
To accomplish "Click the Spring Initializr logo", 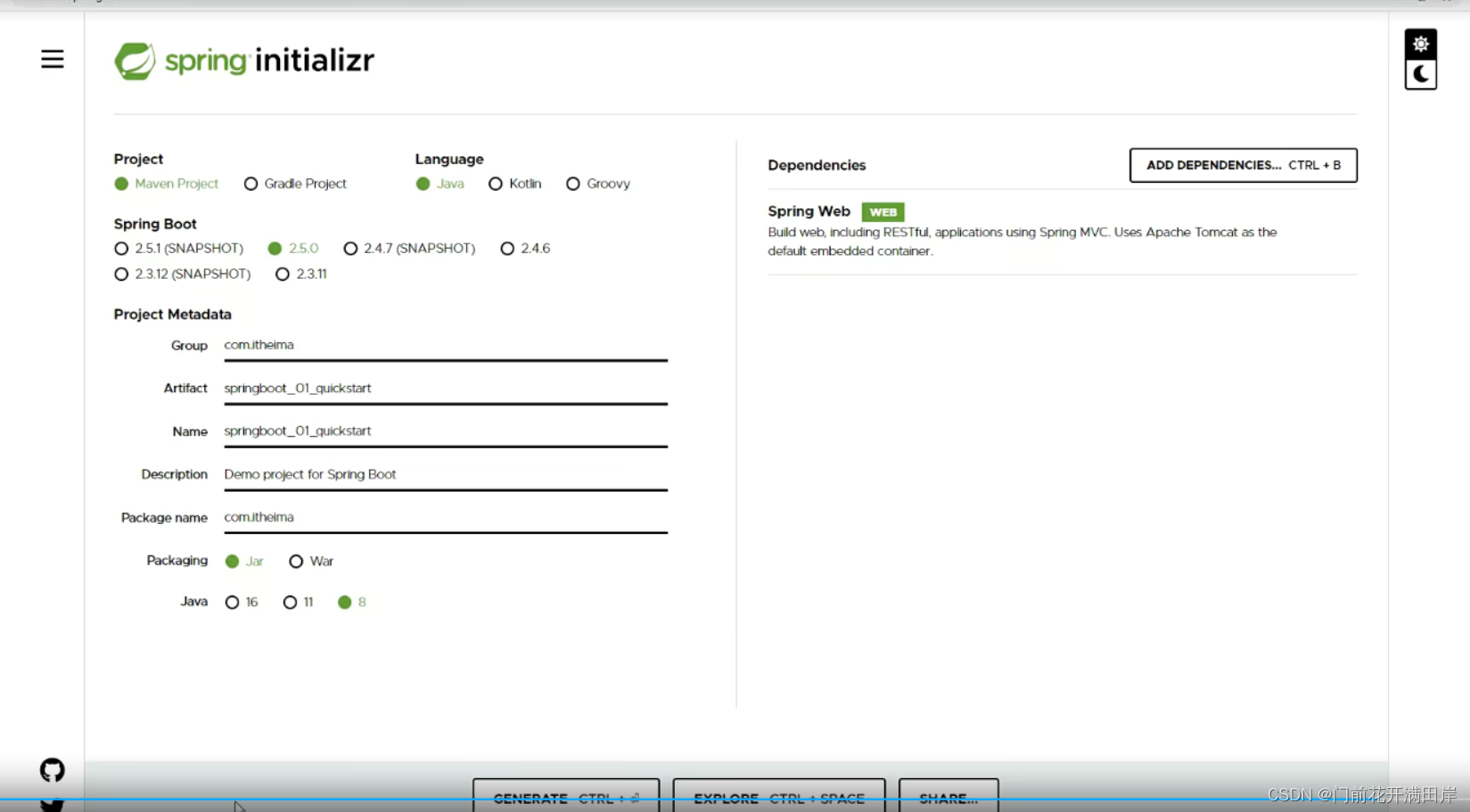I will tap(244, 61).
